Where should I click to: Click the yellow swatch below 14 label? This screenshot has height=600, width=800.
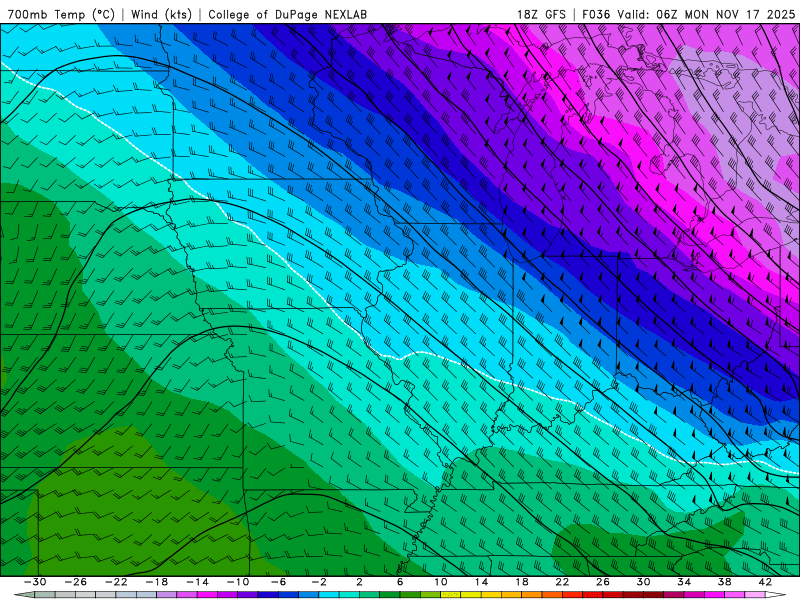[x=491, y=595]
